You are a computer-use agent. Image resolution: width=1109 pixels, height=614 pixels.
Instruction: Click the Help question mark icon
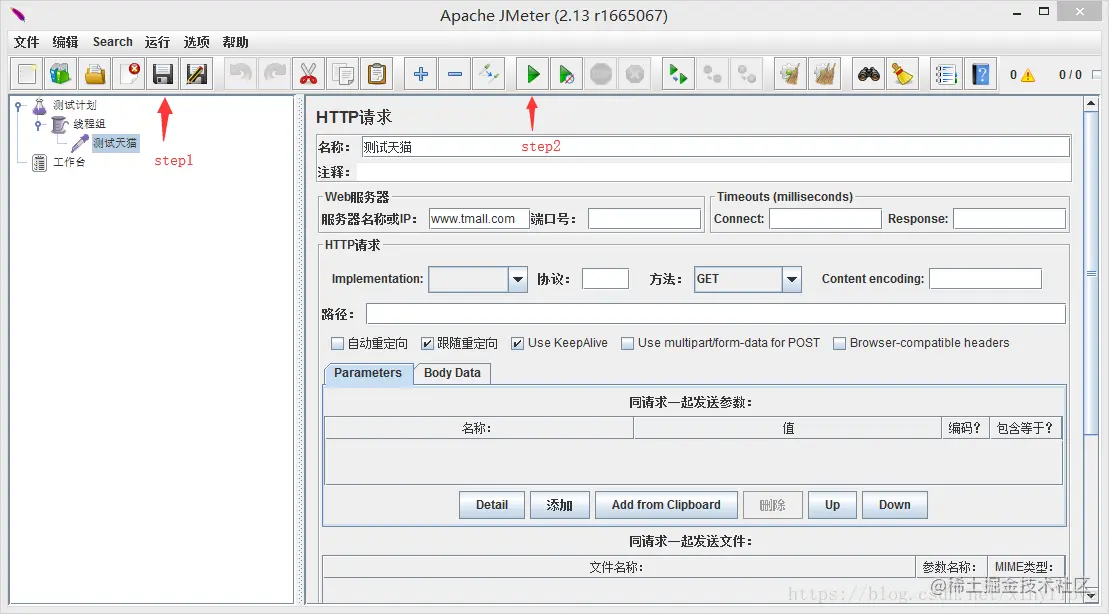coord(980,74)
